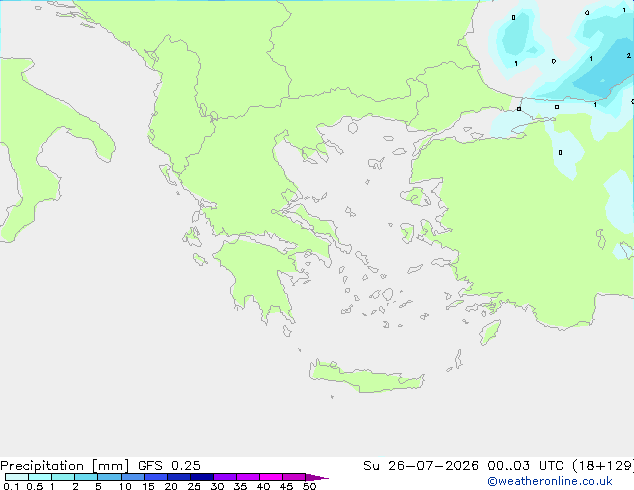Open the weatheronline.co.uk copyright link
Viewport: 634px width, 490px height.
(x=550, y=481)
